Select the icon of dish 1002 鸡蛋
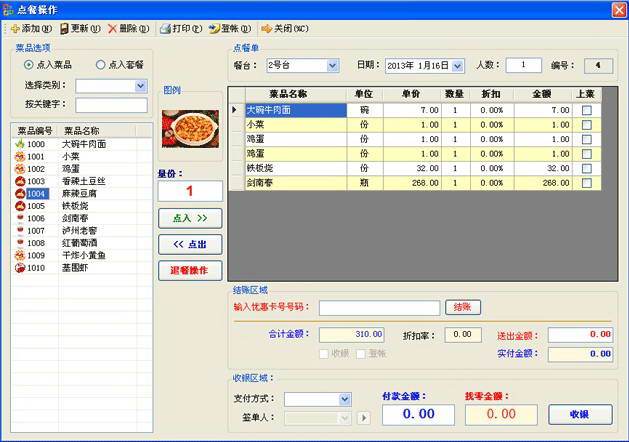The width and height of the screenshot is (629, 442). [x=20, y=168]
